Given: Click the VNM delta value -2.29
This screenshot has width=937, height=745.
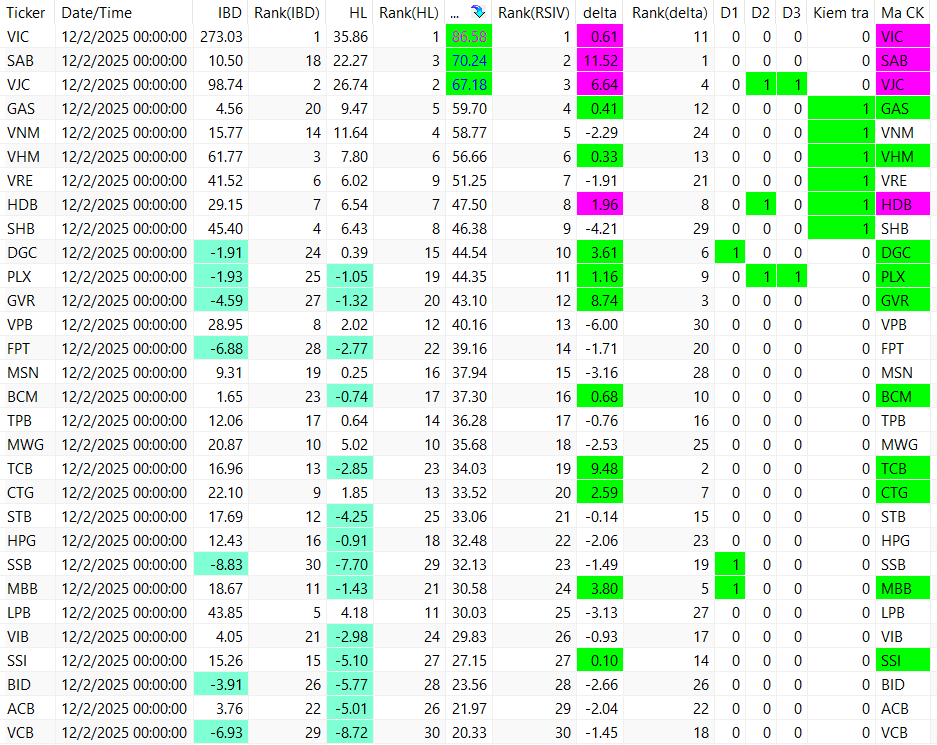Looking at the screenshot, I should tap(600, 133).
